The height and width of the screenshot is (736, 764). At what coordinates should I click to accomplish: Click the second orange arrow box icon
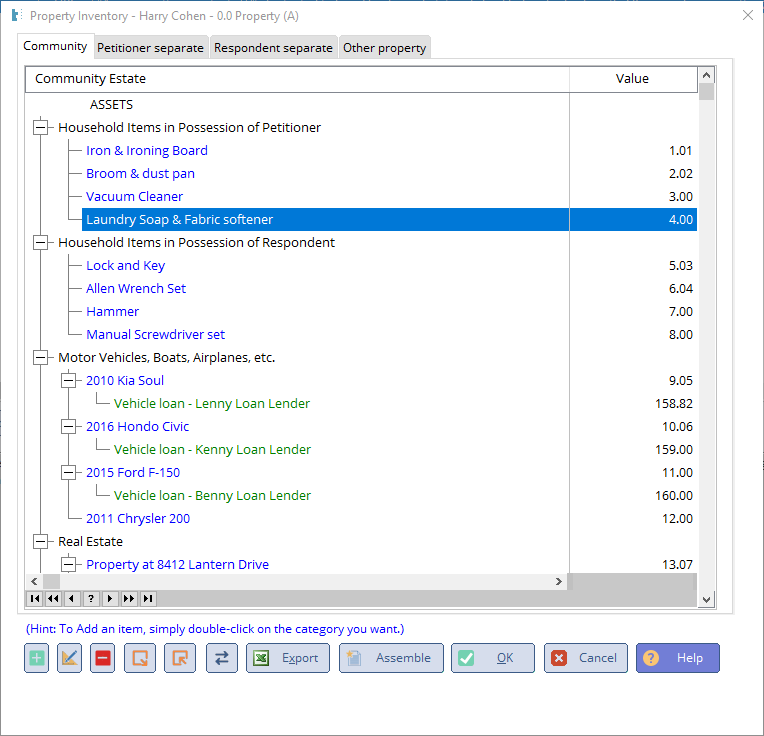click(x=180, y=658)
